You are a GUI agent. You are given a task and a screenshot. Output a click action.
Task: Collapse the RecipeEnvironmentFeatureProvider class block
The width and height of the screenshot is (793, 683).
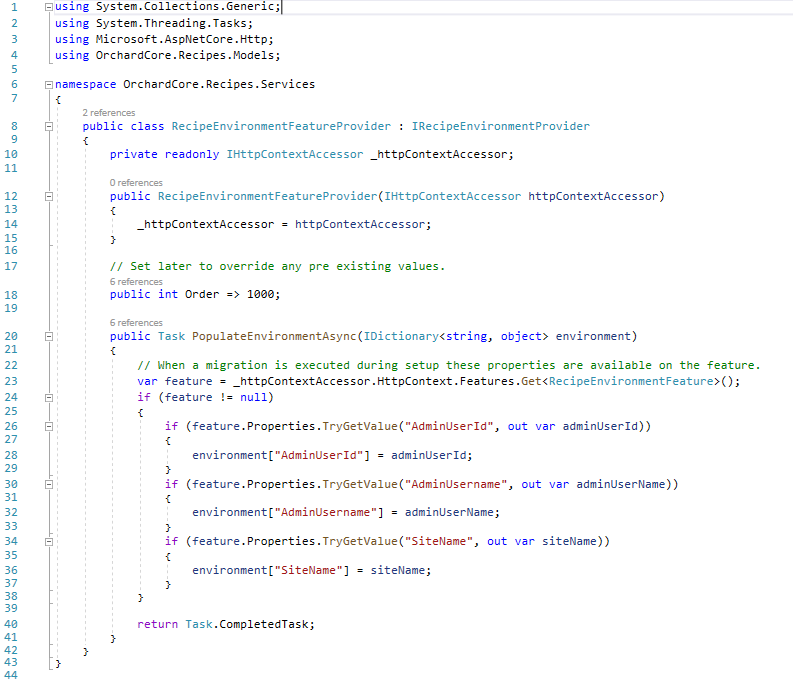(x=49, y=126)
